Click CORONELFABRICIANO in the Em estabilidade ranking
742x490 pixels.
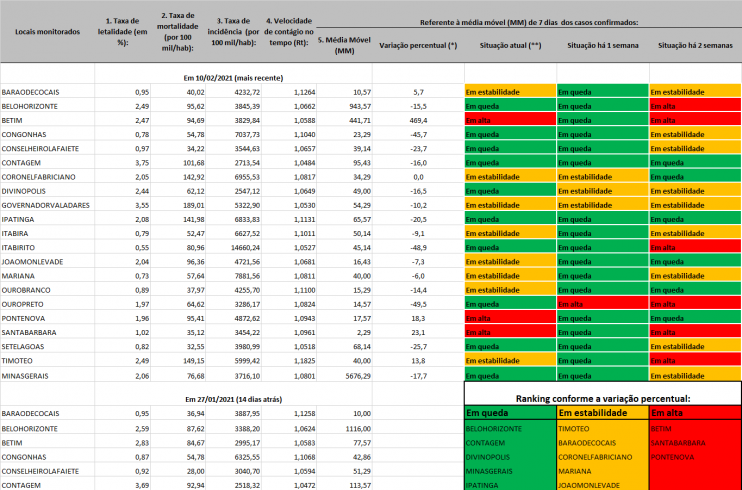pos(595,457)
